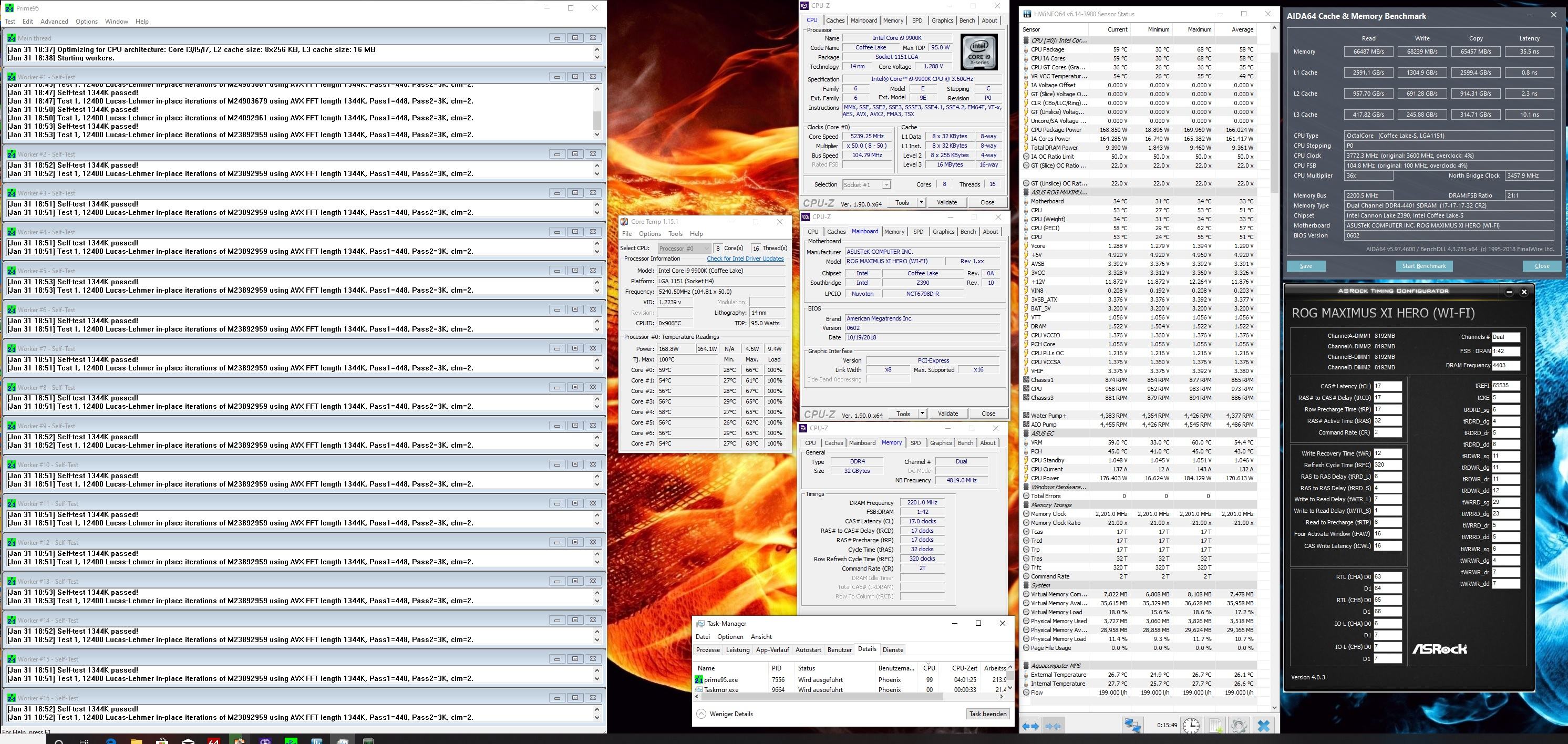1568x744 pixels.
Task: Click HWiNFO collapse columns arrows icon
Action: [1053, 726]
